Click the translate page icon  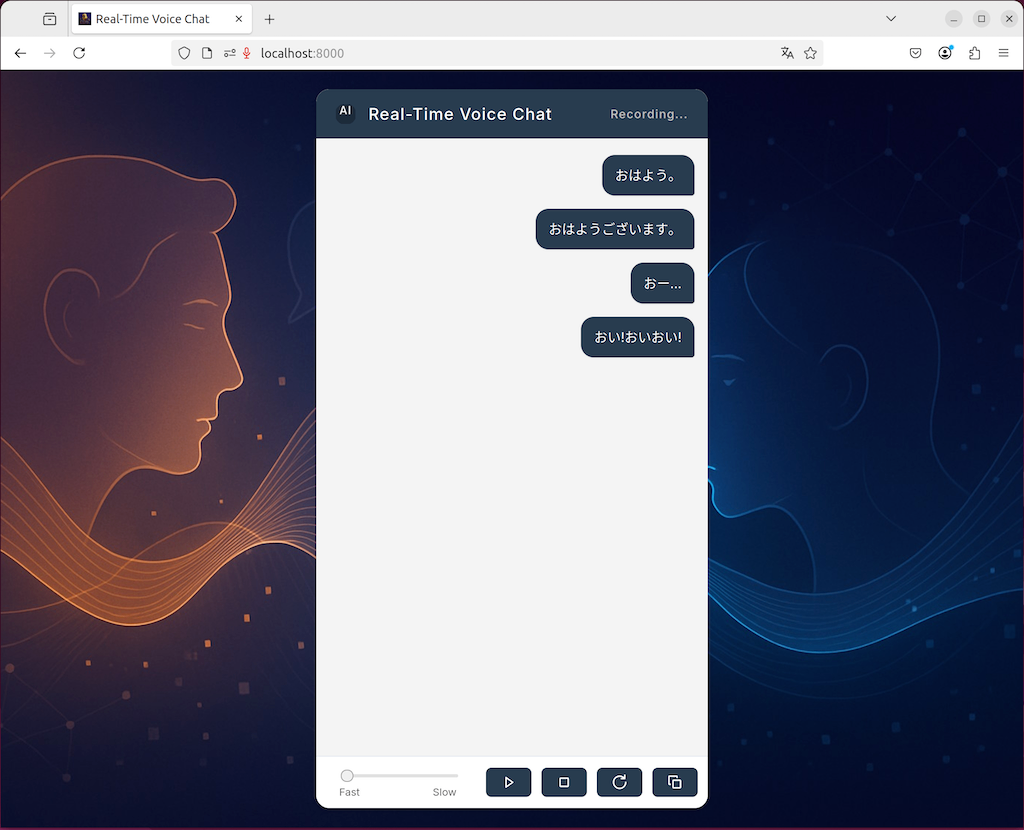click(x=787, y=54)
